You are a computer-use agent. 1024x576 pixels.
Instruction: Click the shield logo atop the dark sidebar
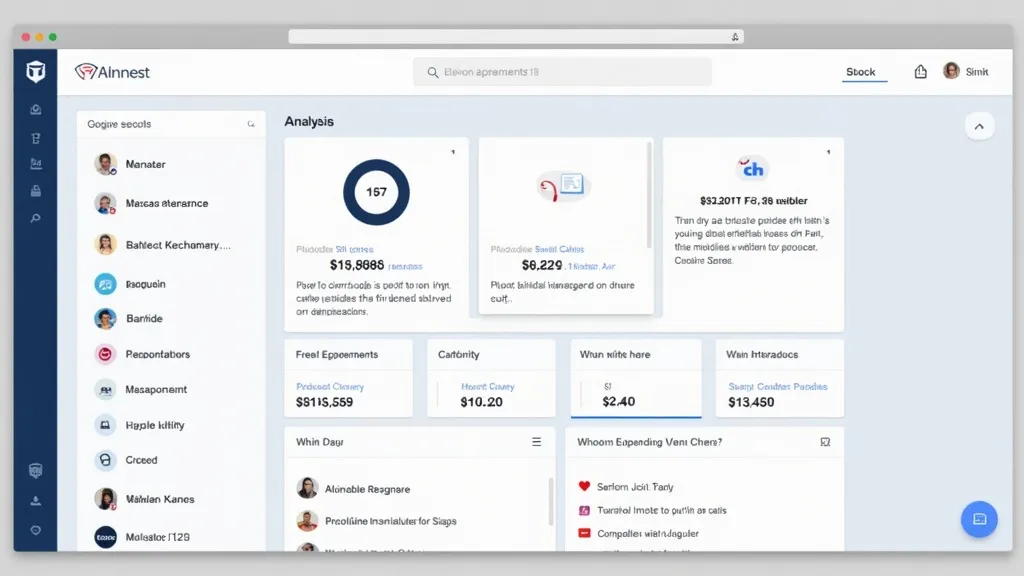coord(35,72)
